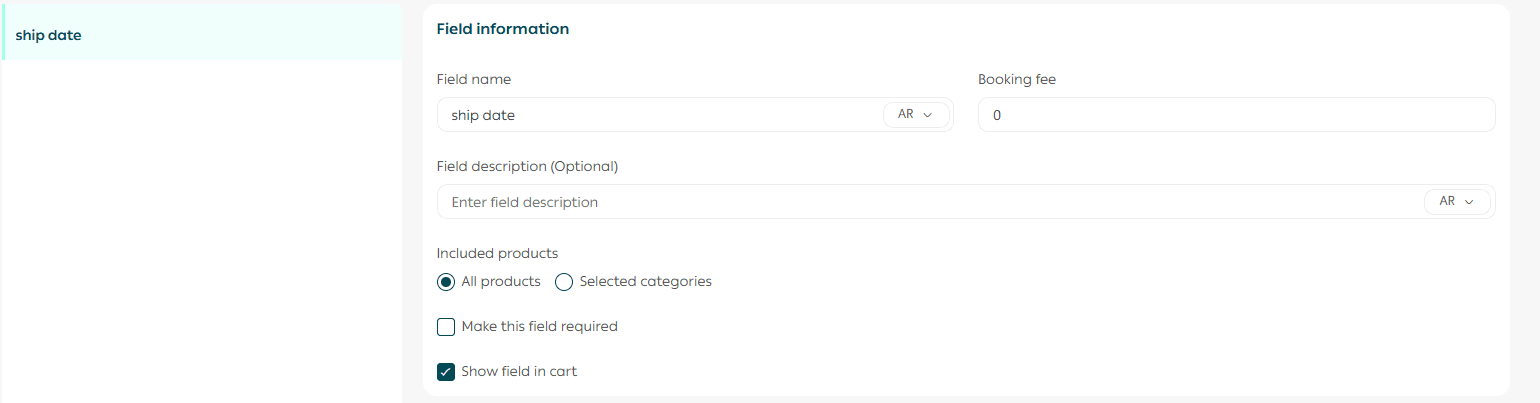The height and width of the screenshot is (403, 1540).
Task: Select the "All products" radio button
Action: pyautogui.click(x=446, y=282)
